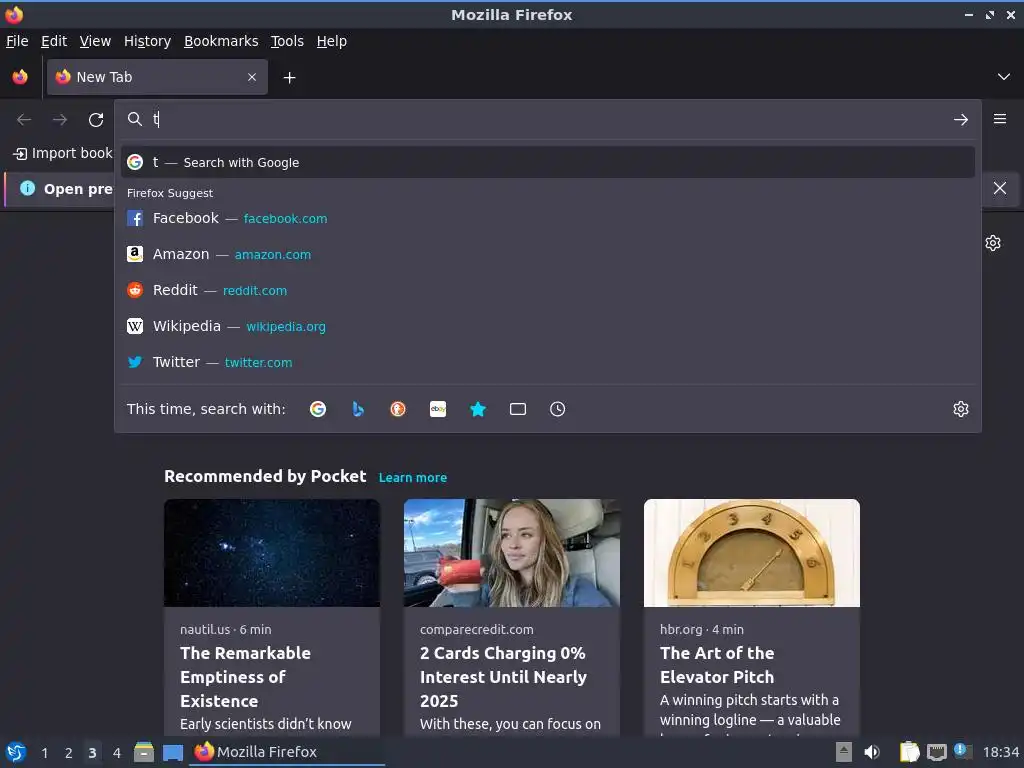
Task: Open nautil.us starry sky thumbnail
Action: click(x=272, y=552)
